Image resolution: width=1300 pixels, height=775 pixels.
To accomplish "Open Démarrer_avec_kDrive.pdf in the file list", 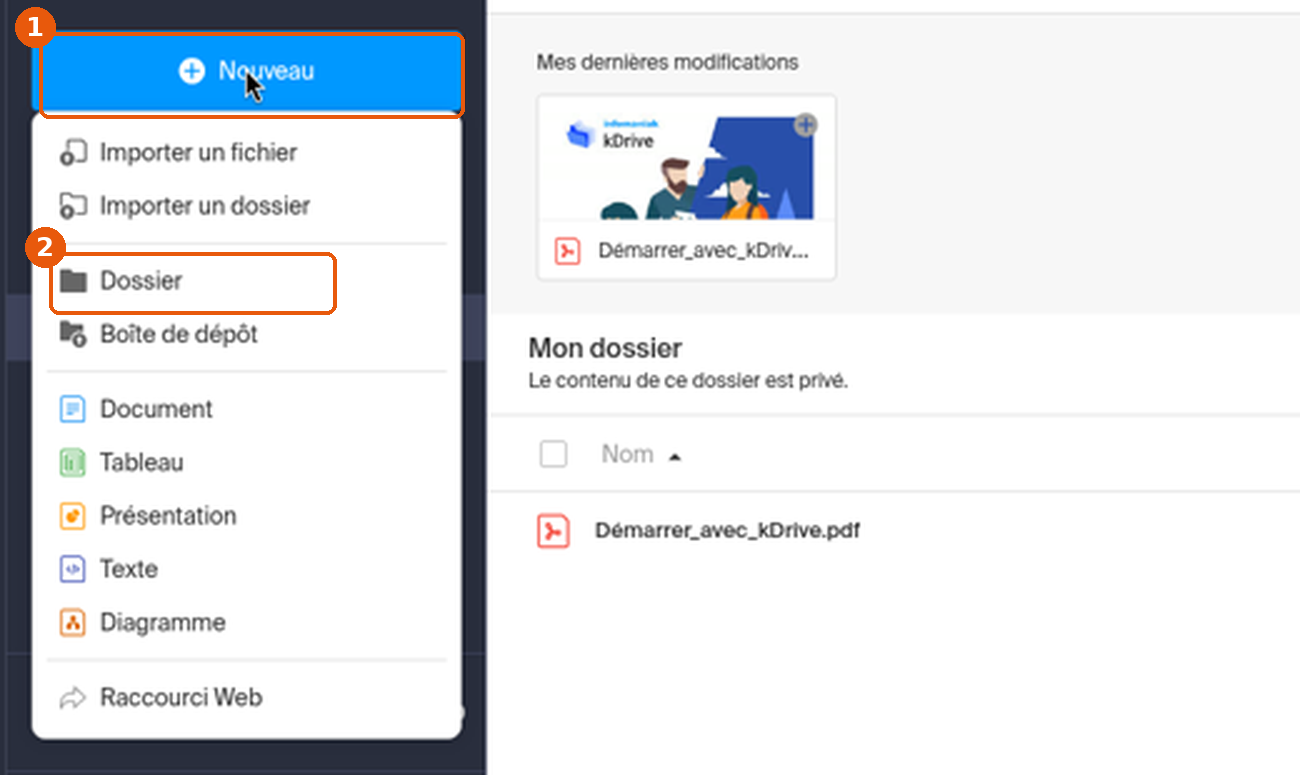I will click(727, 530).
